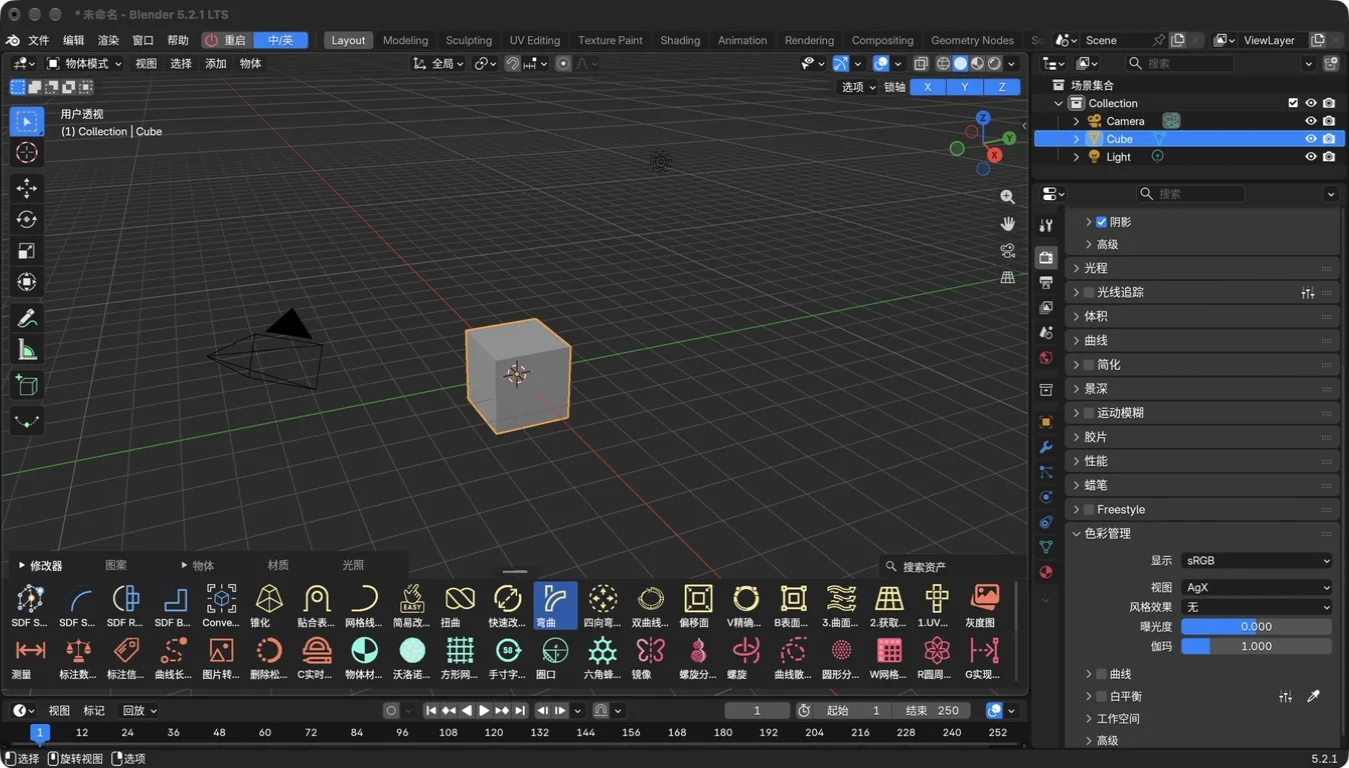Switch to the Shading workspace tab
Screen dimensions: 1349x768
[x=680, y=40]
